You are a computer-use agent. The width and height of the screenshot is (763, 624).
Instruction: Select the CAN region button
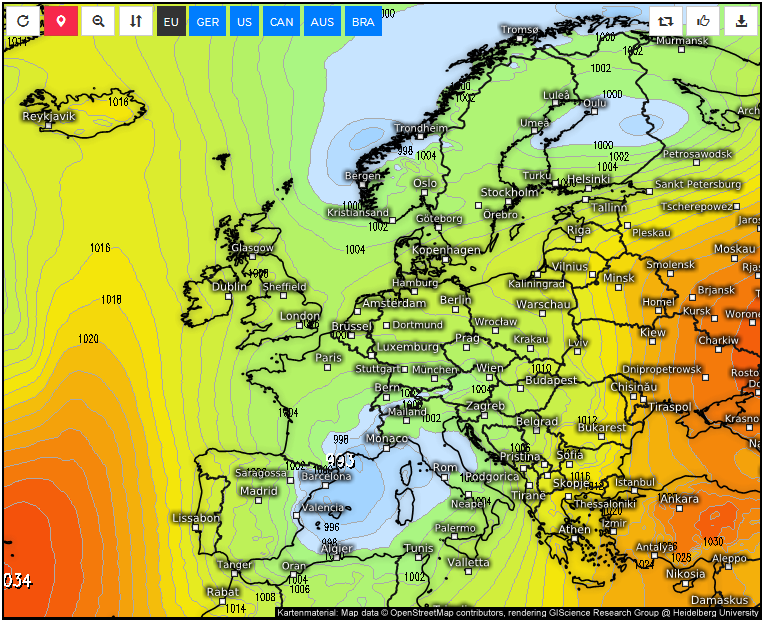(x=282, y=22)
